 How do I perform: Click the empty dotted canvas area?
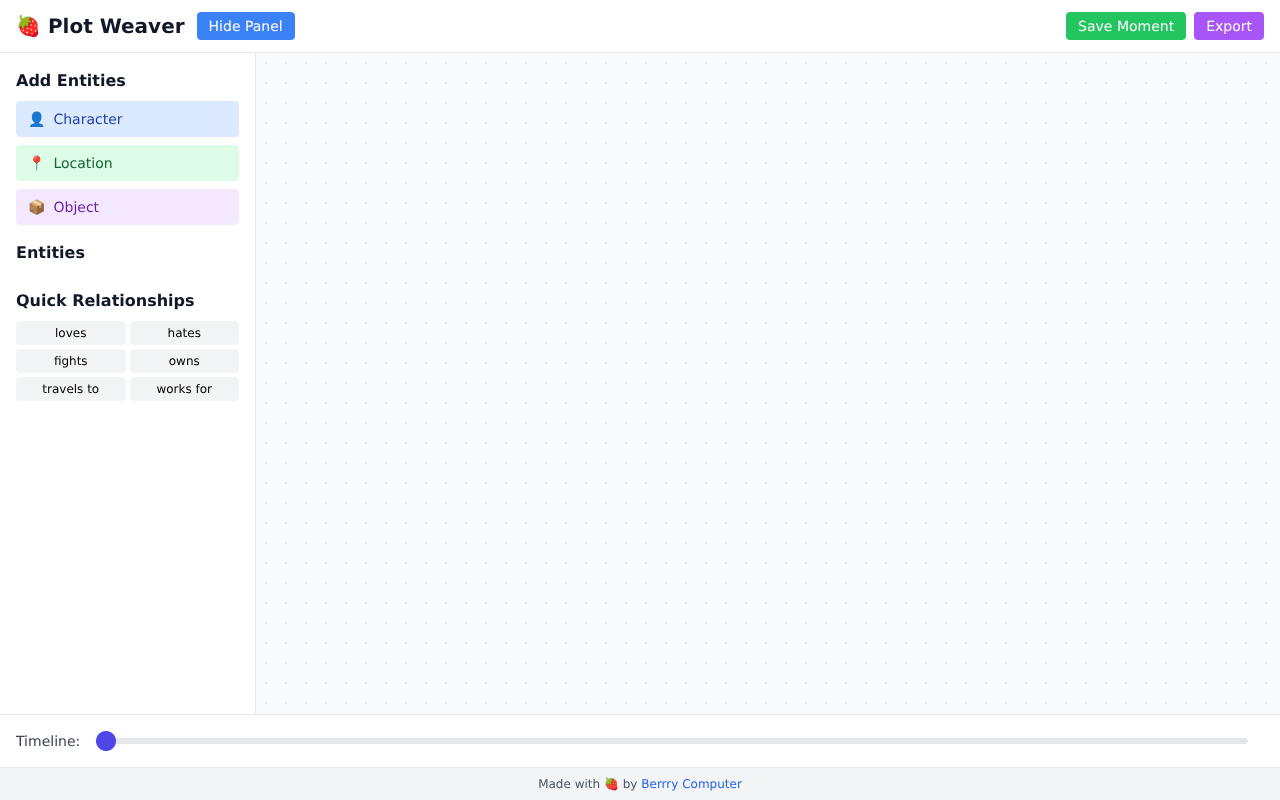tap(767, 383)
